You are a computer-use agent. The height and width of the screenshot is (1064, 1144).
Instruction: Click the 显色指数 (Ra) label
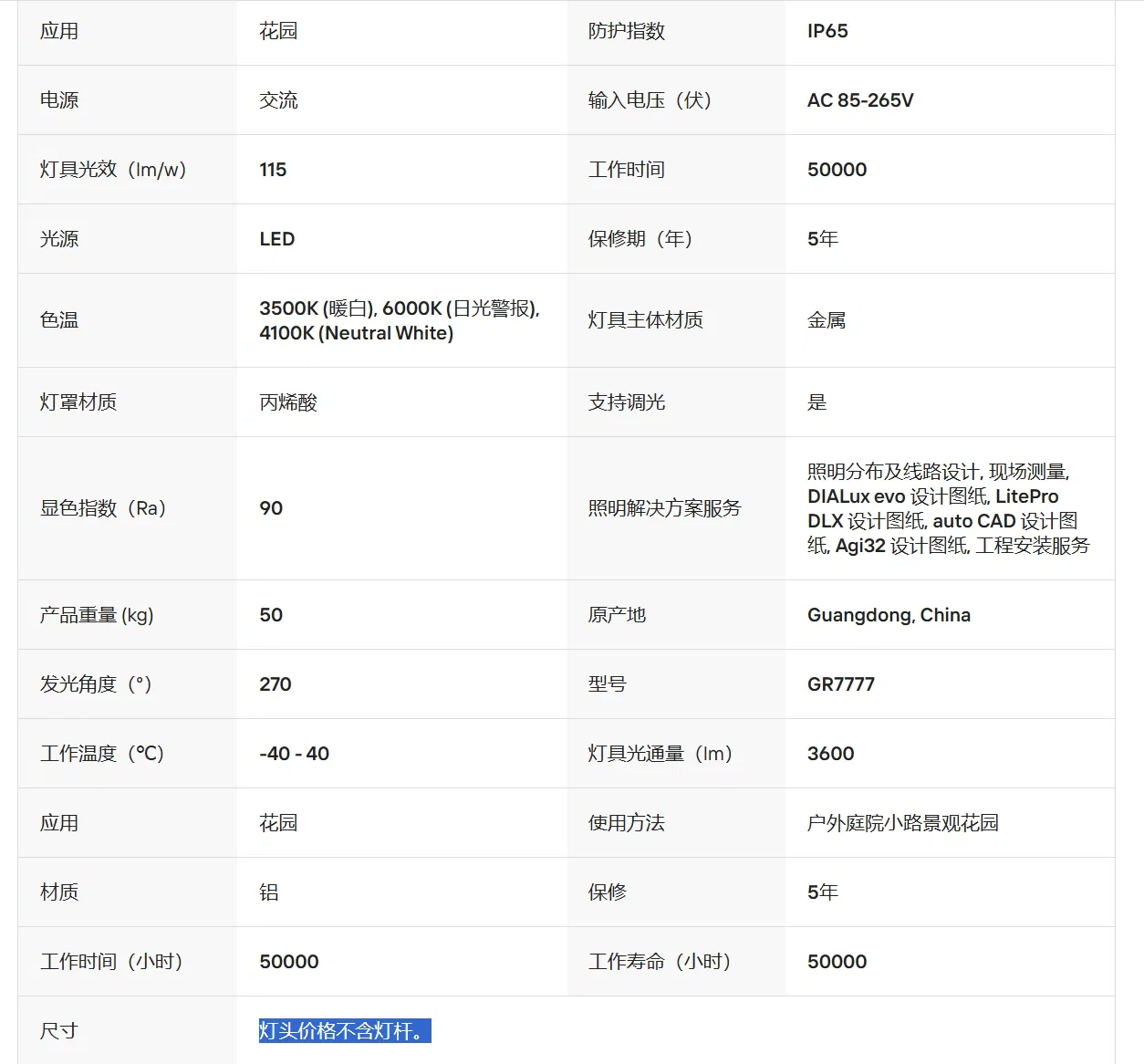click(103, 508)
